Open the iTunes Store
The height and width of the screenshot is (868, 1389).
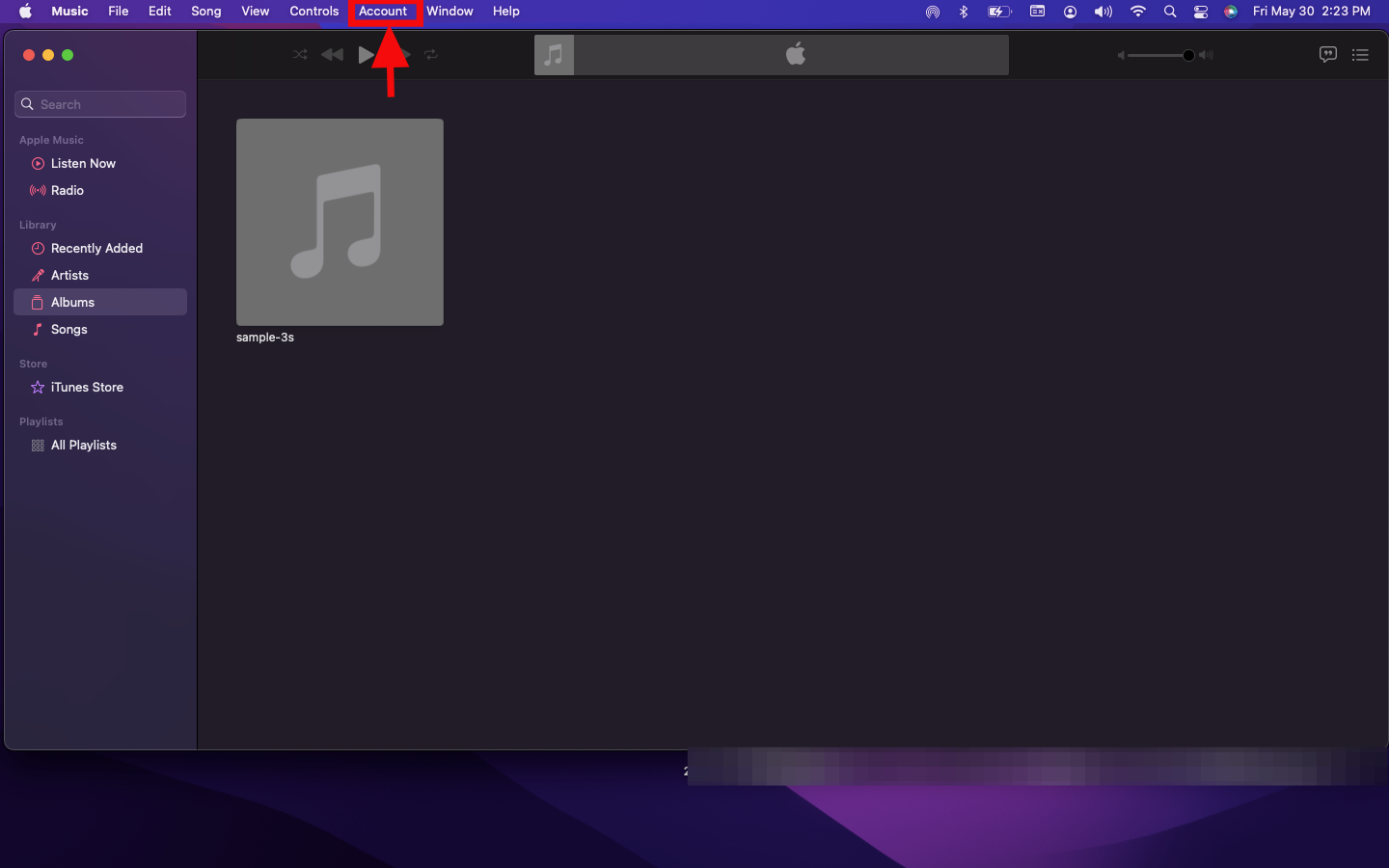click(87, 388)
